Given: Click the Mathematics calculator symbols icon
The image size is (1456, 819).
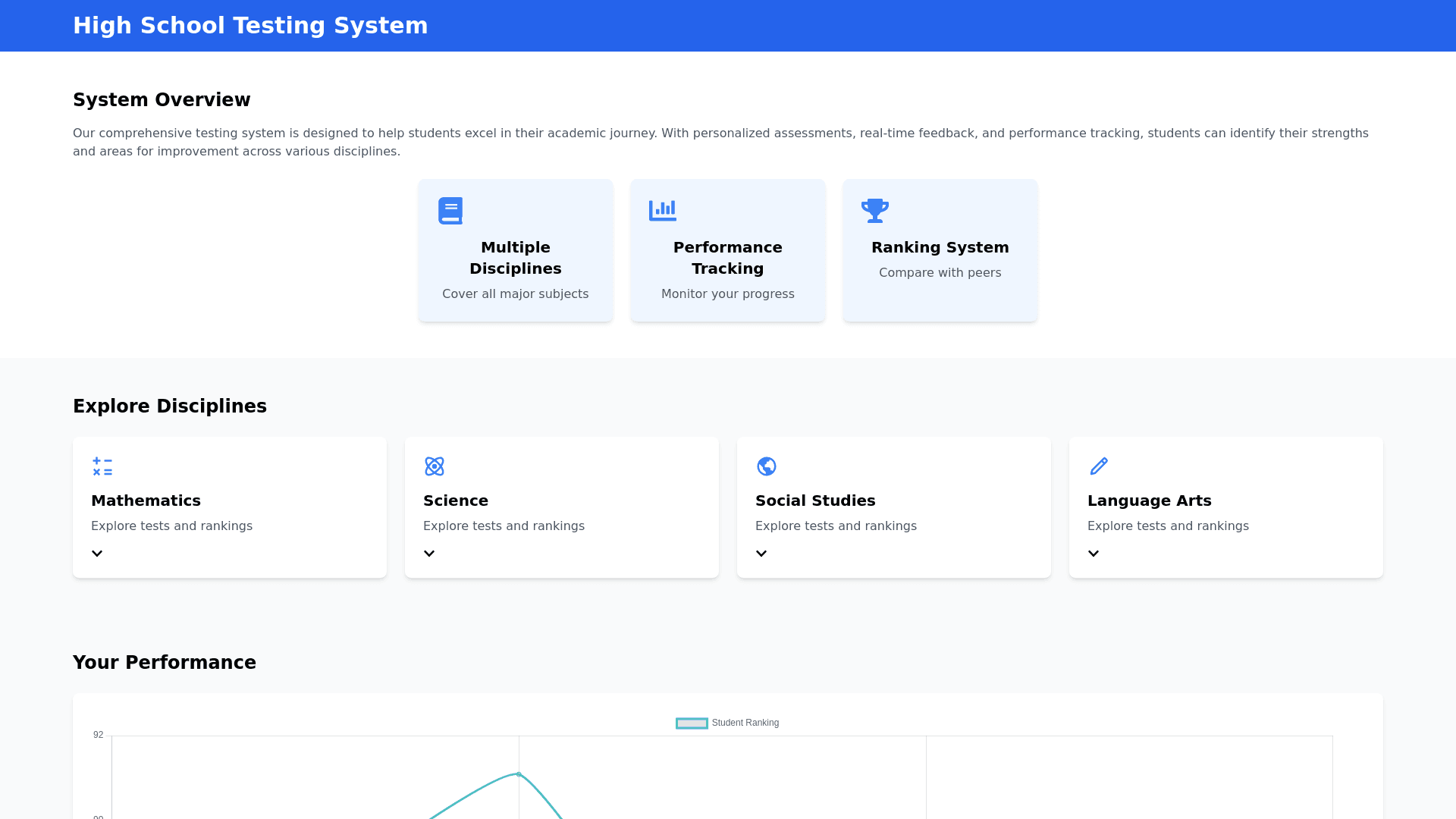Looking at the screenshot, I should click(102, 466).
